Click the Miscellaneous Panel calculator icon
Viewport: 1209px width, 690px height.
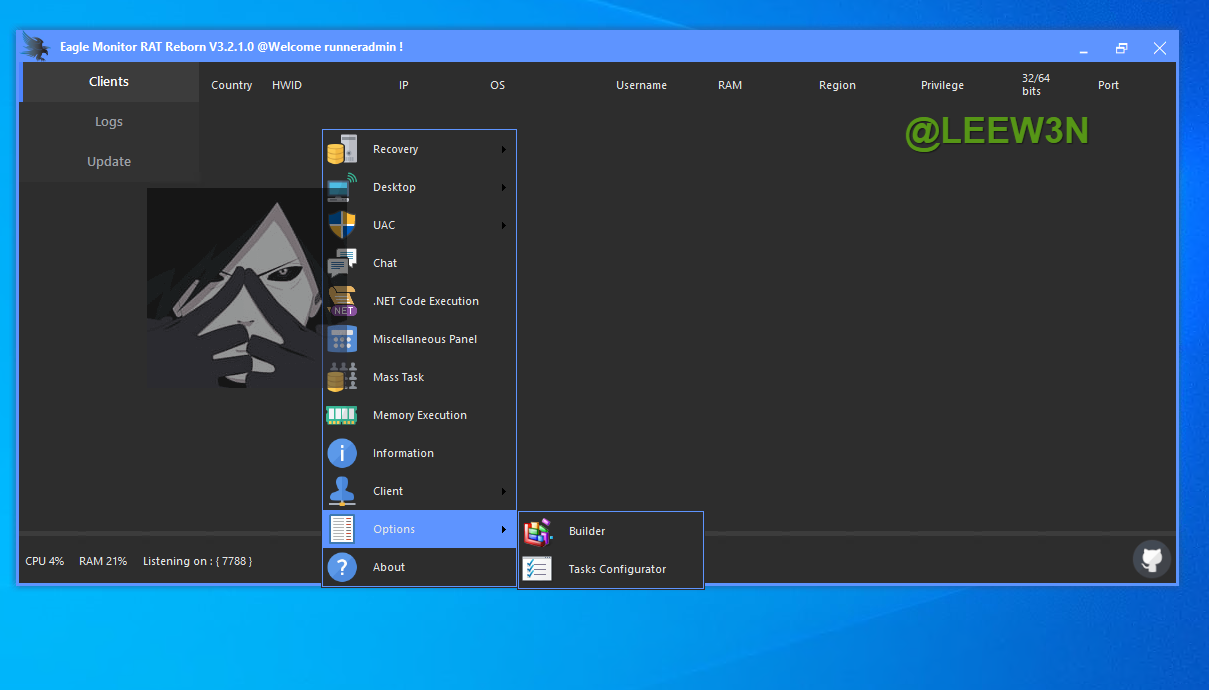click(x=342, y=339)
